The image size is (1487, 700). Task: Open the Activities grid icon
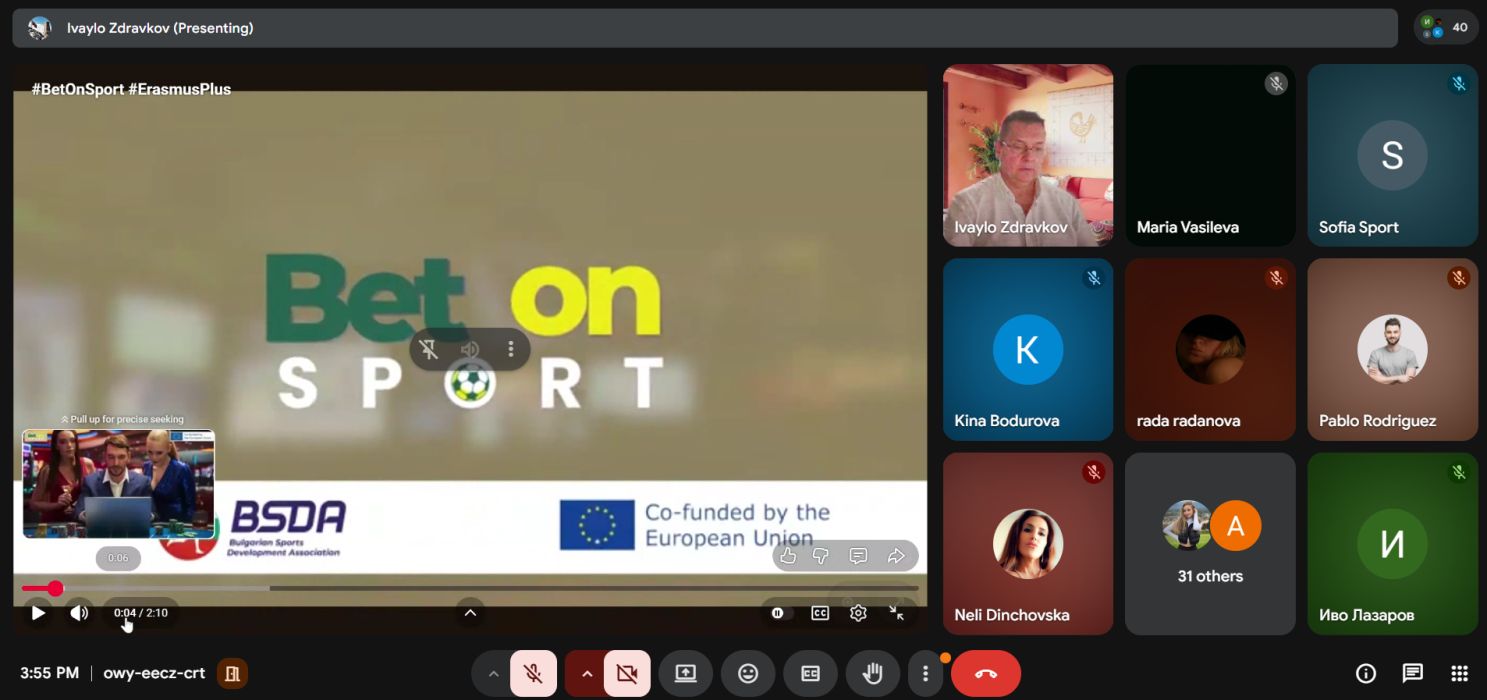1459,673
